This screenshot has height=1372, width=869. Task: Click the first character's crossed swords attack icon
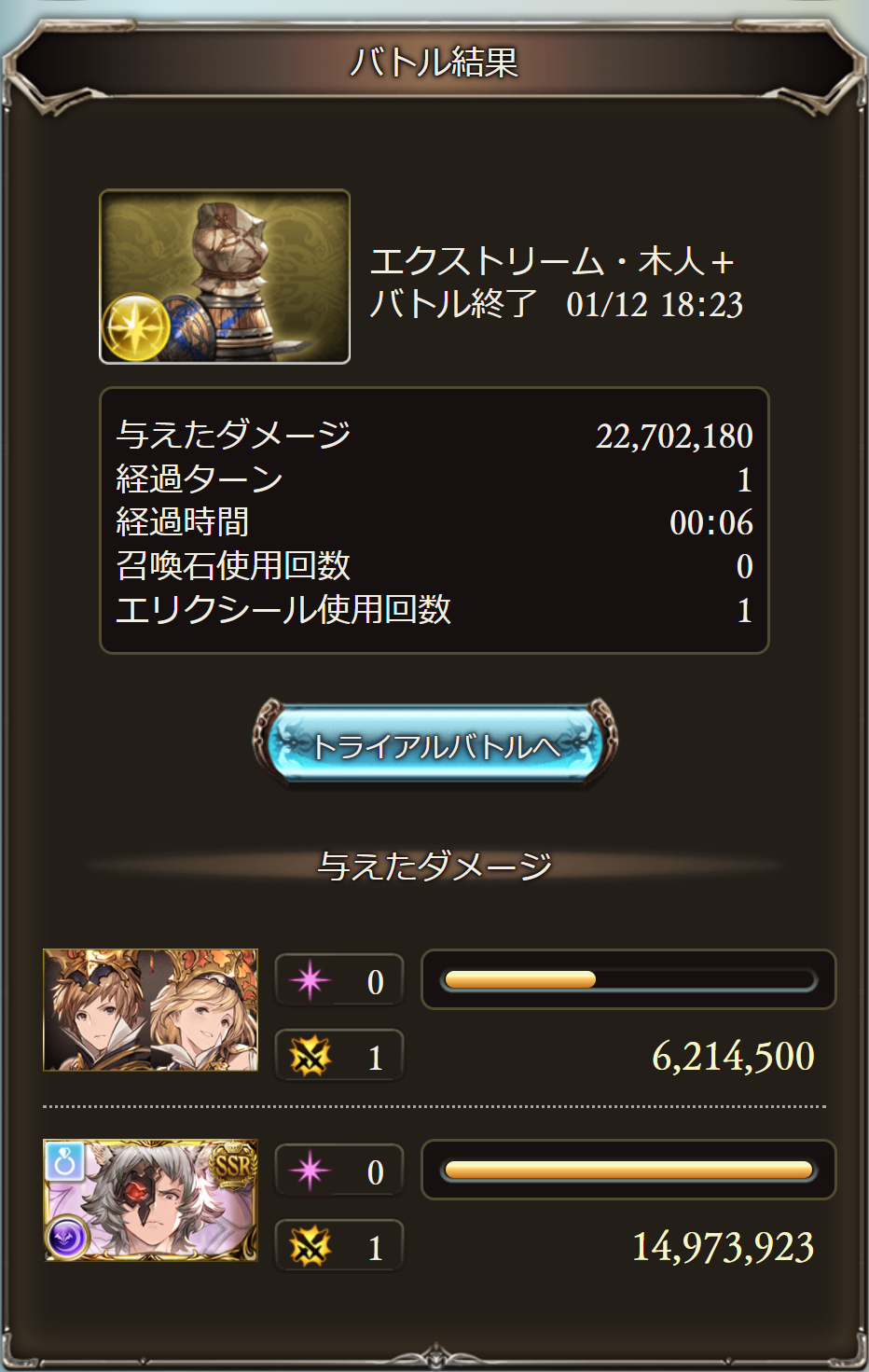point(310,1057)
